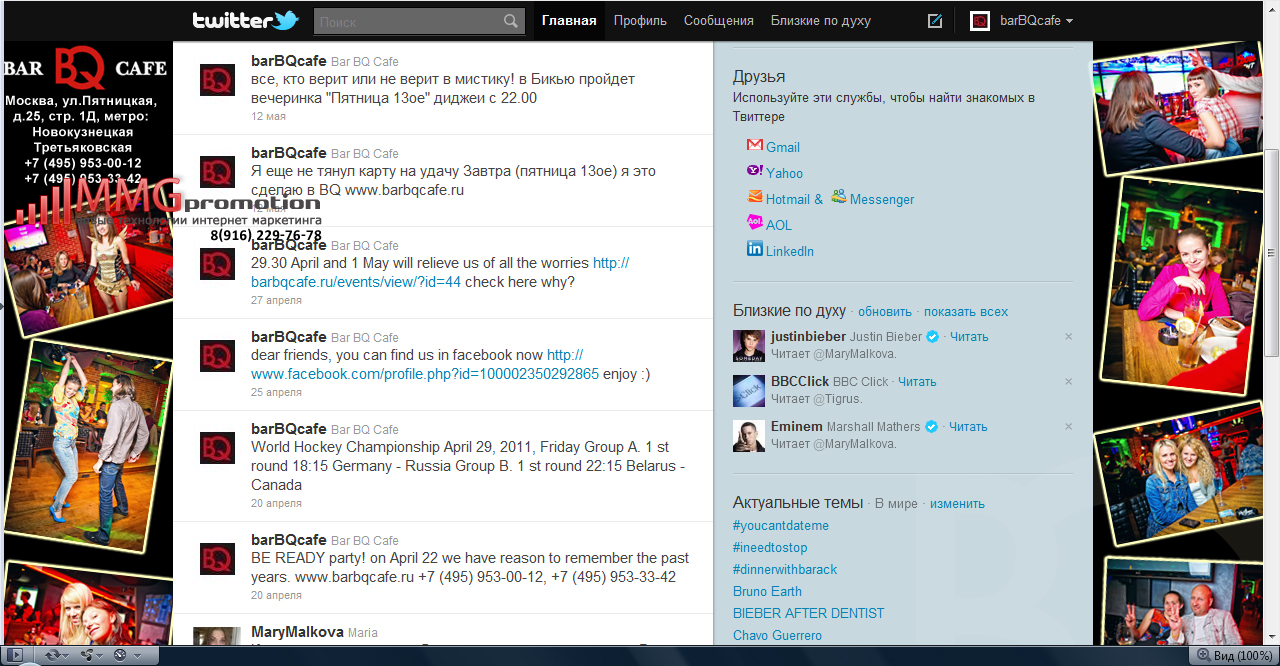Open the AOL friends finder link
Image resolution: width=1280 pixels, height=666 pixels.
(779, 226)
